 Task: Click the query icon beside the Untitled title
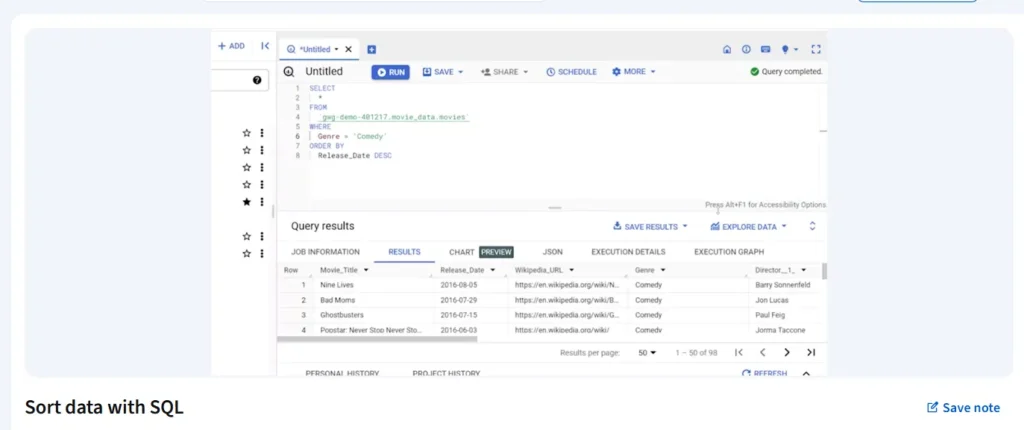pos(289,72)
